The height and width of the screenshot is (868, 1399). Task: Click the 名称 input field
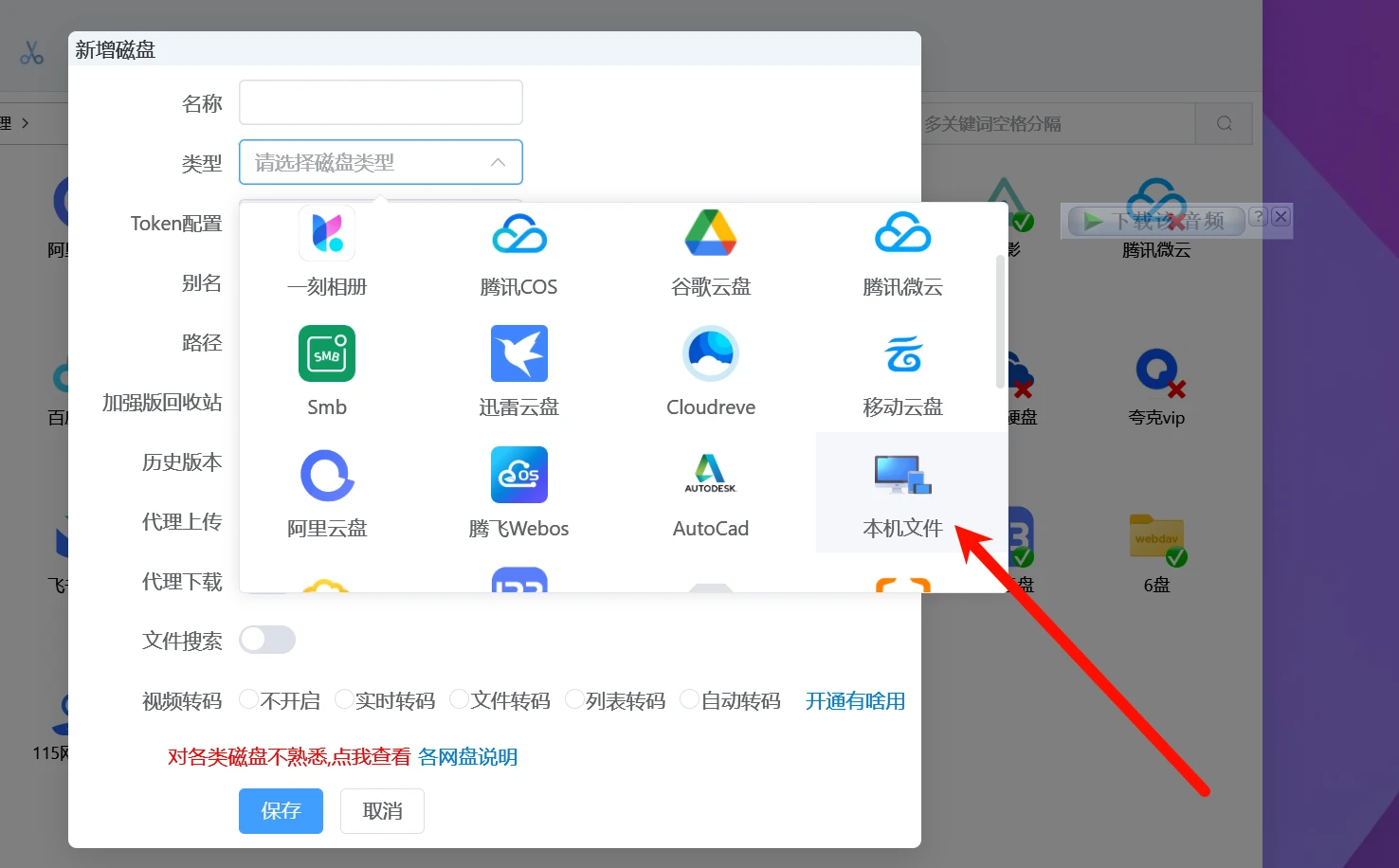click(381, 102)
